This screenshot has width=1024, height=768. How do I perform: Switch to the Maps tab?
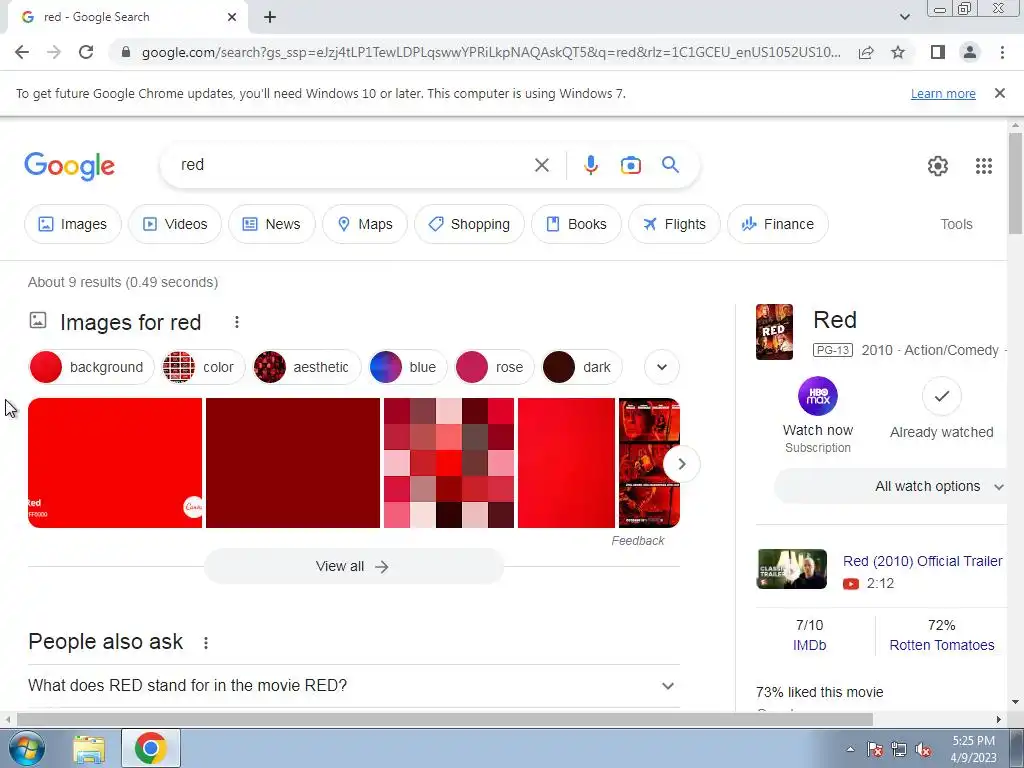click(x=365, y=224)
